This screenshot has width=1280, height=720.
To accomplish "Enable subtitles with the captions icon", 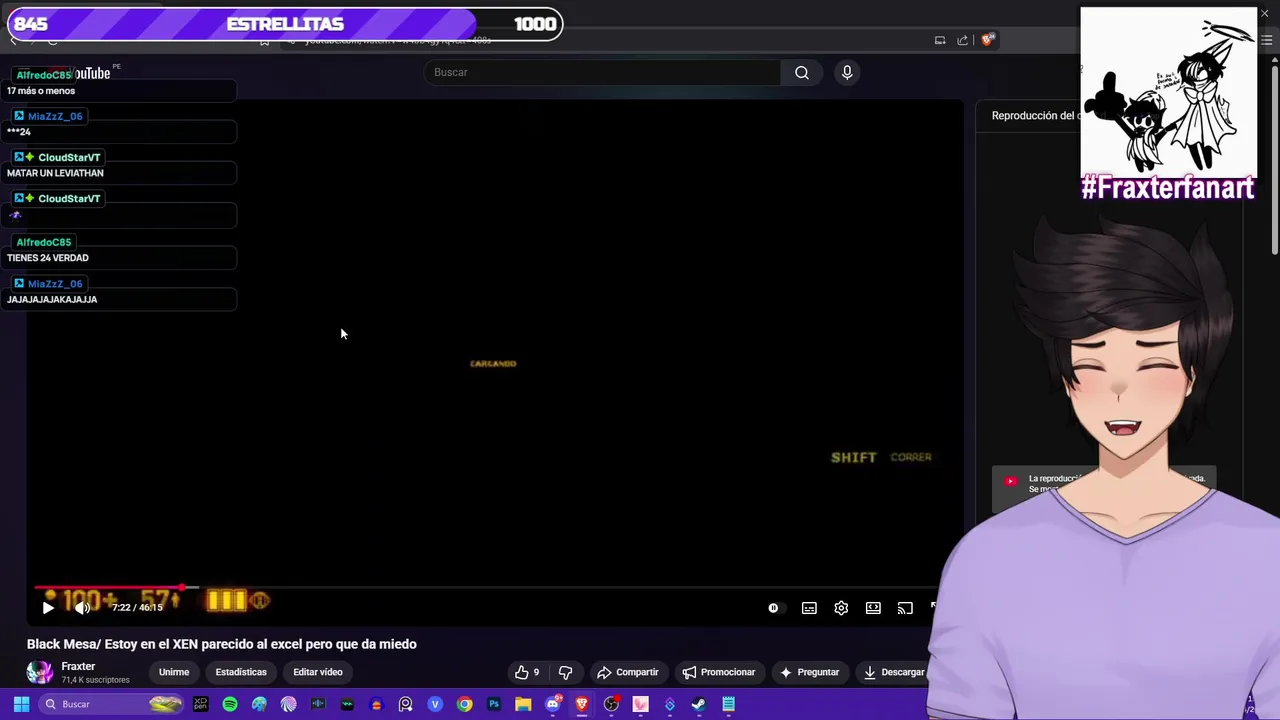I will 809,608.
